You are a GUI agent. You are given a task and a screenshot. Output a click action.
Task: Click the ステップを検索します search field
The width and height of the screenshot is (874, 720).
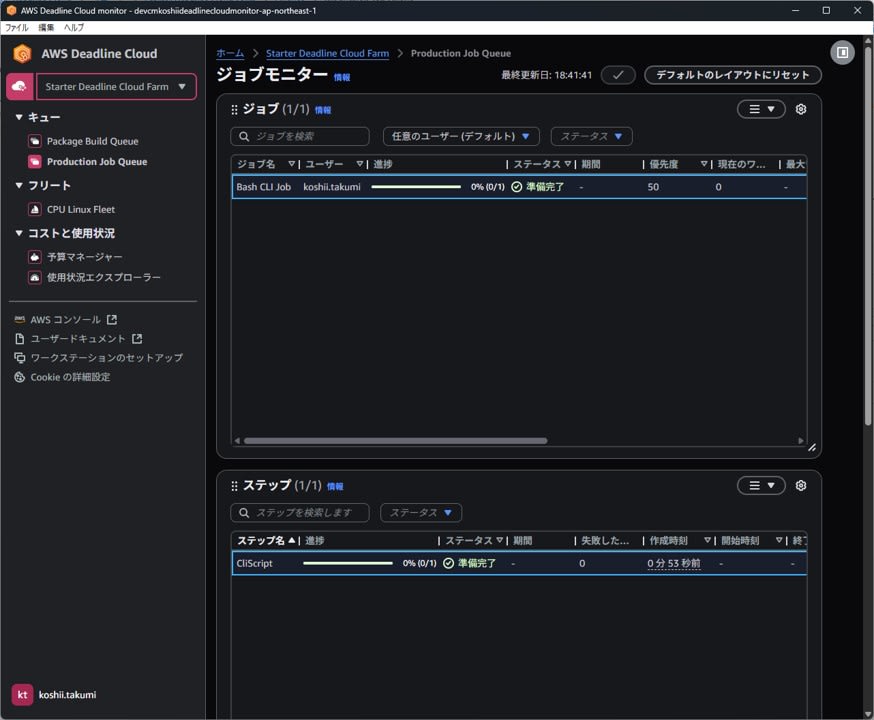[x=300, y=513]
